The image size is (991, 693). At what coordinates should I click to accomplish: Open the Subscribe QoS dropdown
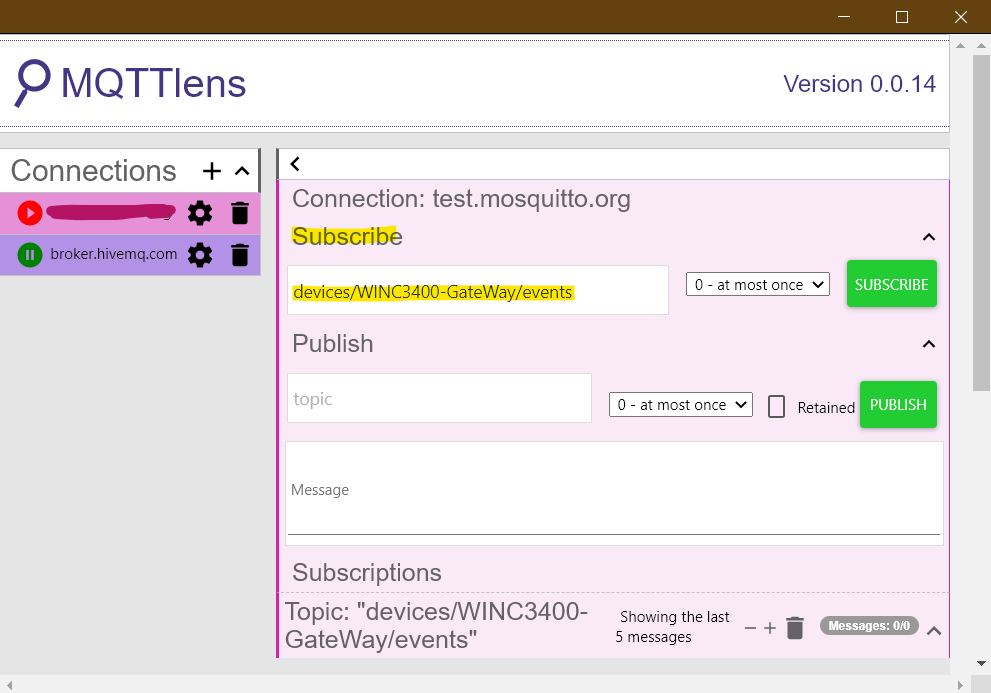758,285
